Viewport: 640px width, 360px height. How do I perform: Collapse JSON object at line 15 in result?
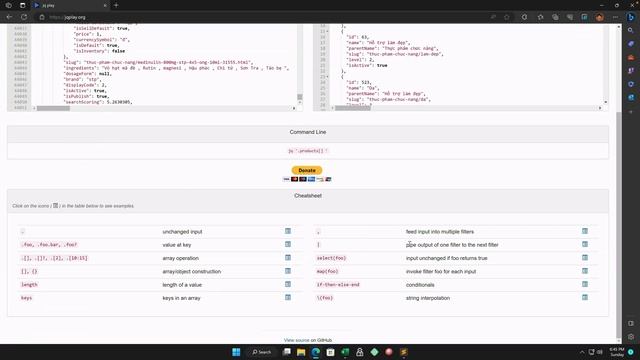[x=327, y=31]
